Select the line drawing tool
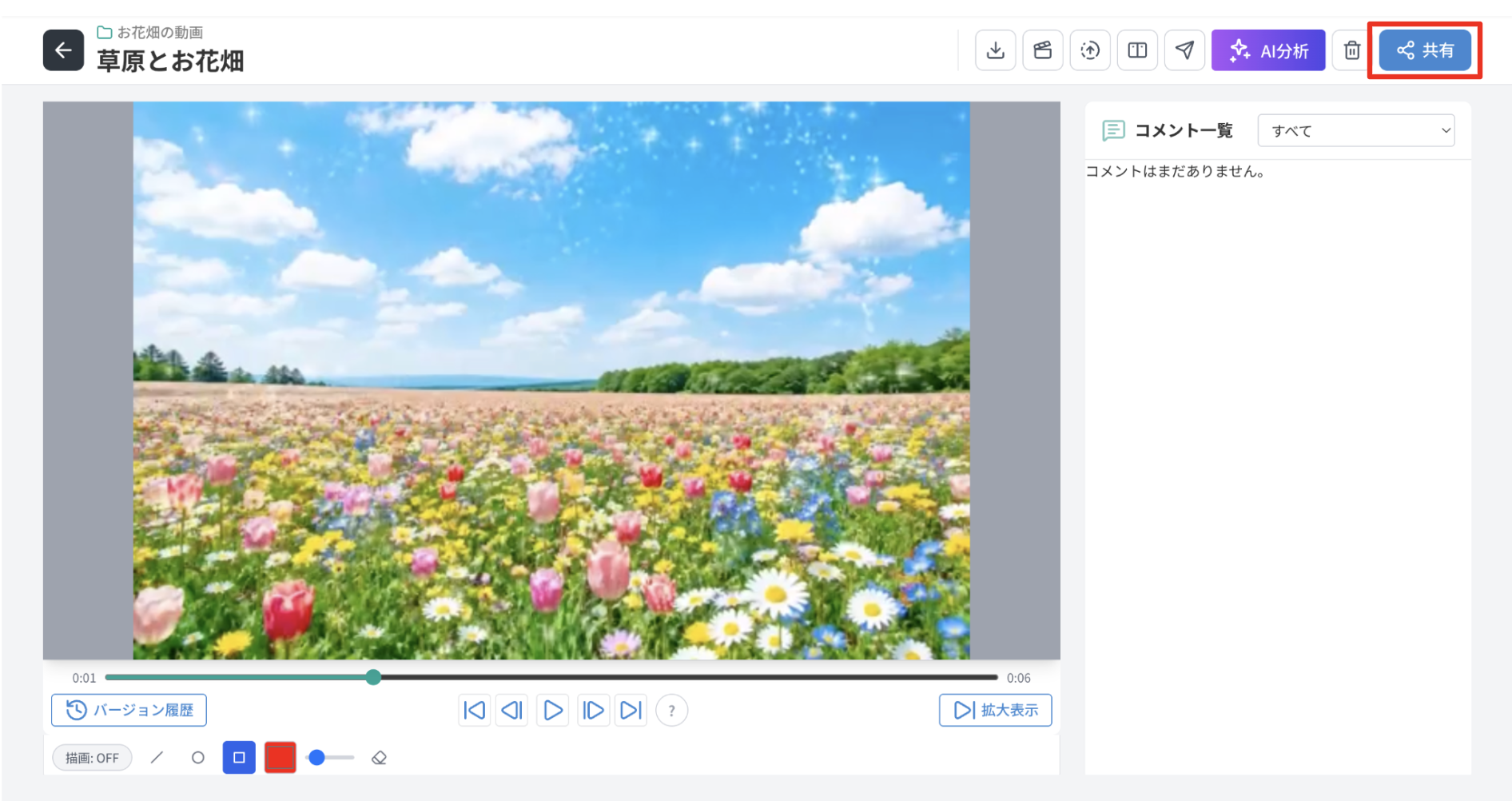Viewport: 1512px width, 801px height. [x=157, y=757]
